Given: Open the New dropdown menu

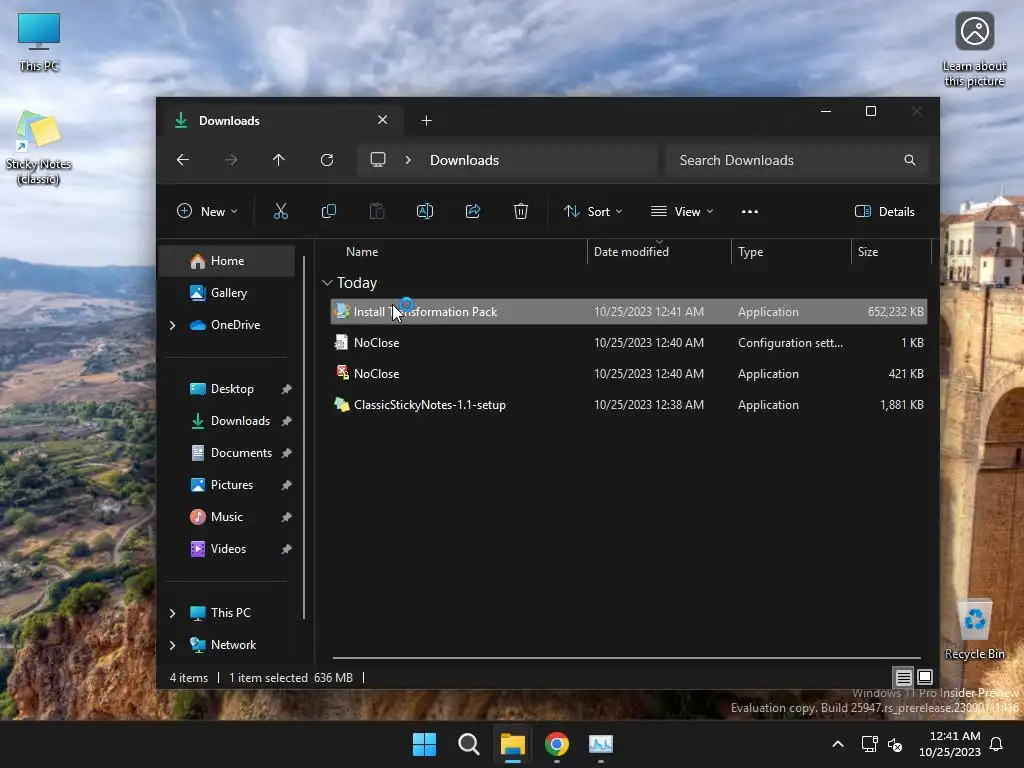Looking at the screenshot, I should 207,212.
